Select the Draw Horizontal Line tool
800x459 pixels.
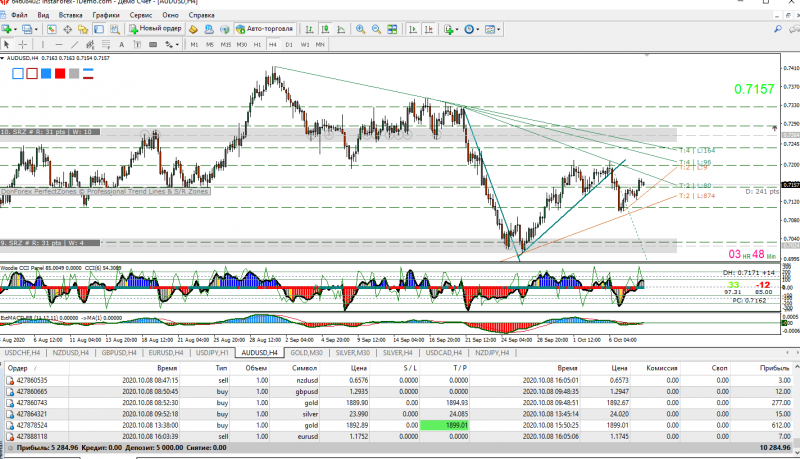59,45
